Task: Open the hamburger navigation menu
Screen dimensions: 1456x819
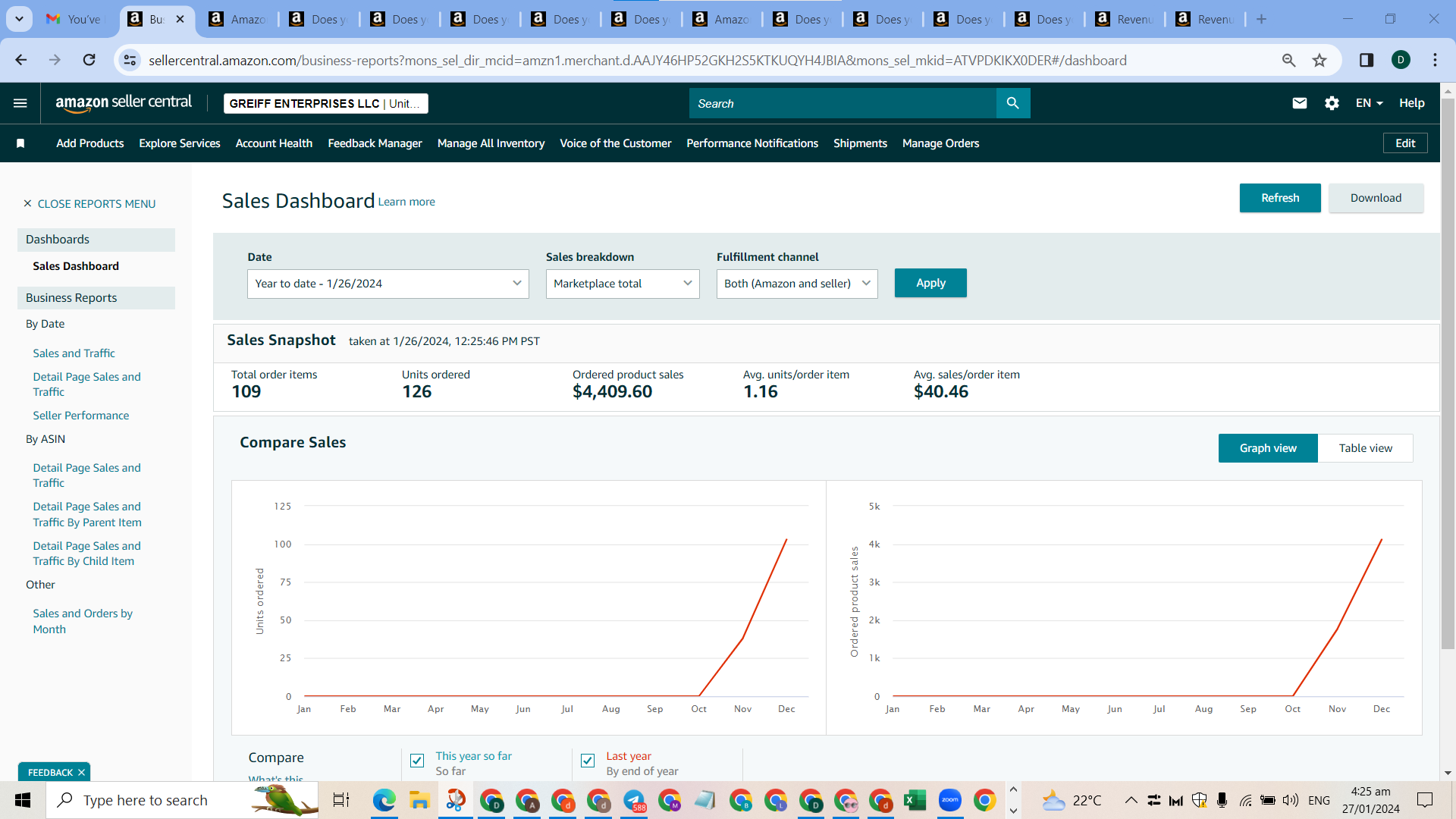Action: [x=20, y=103]
